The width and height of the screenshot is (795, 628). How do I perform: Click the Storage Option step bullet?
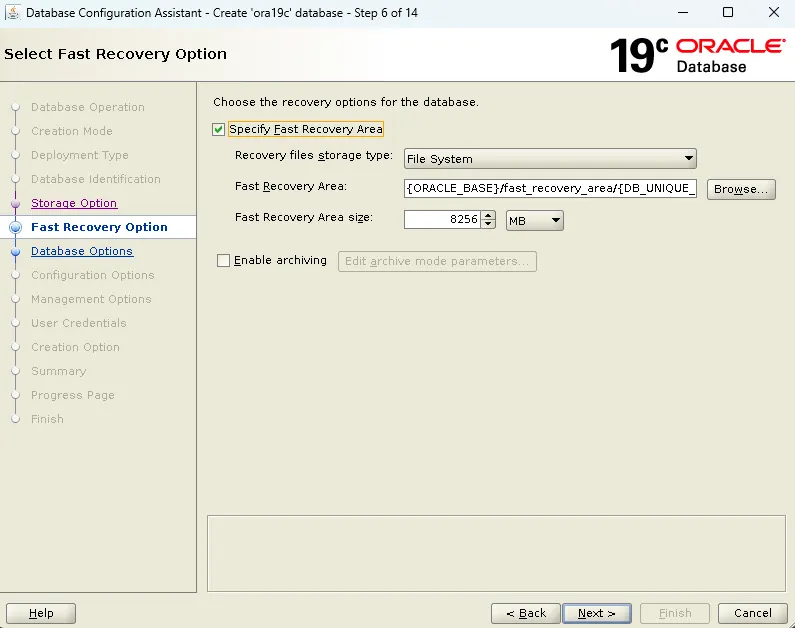point(16,203)
